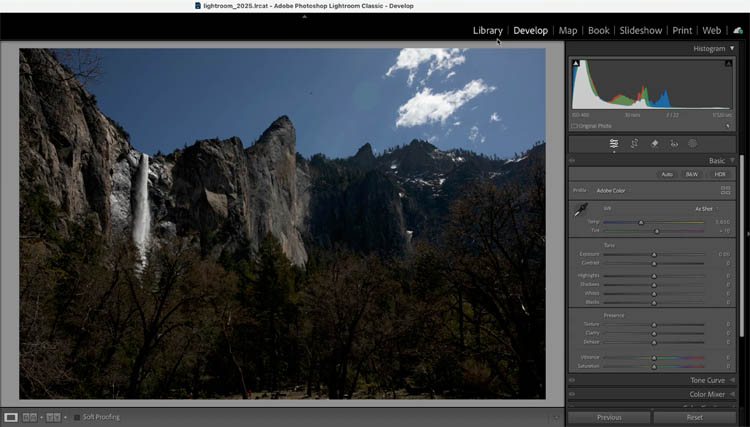Click the Reset button
The height and width of the screenshot is (427, 750).
[694, 417]
